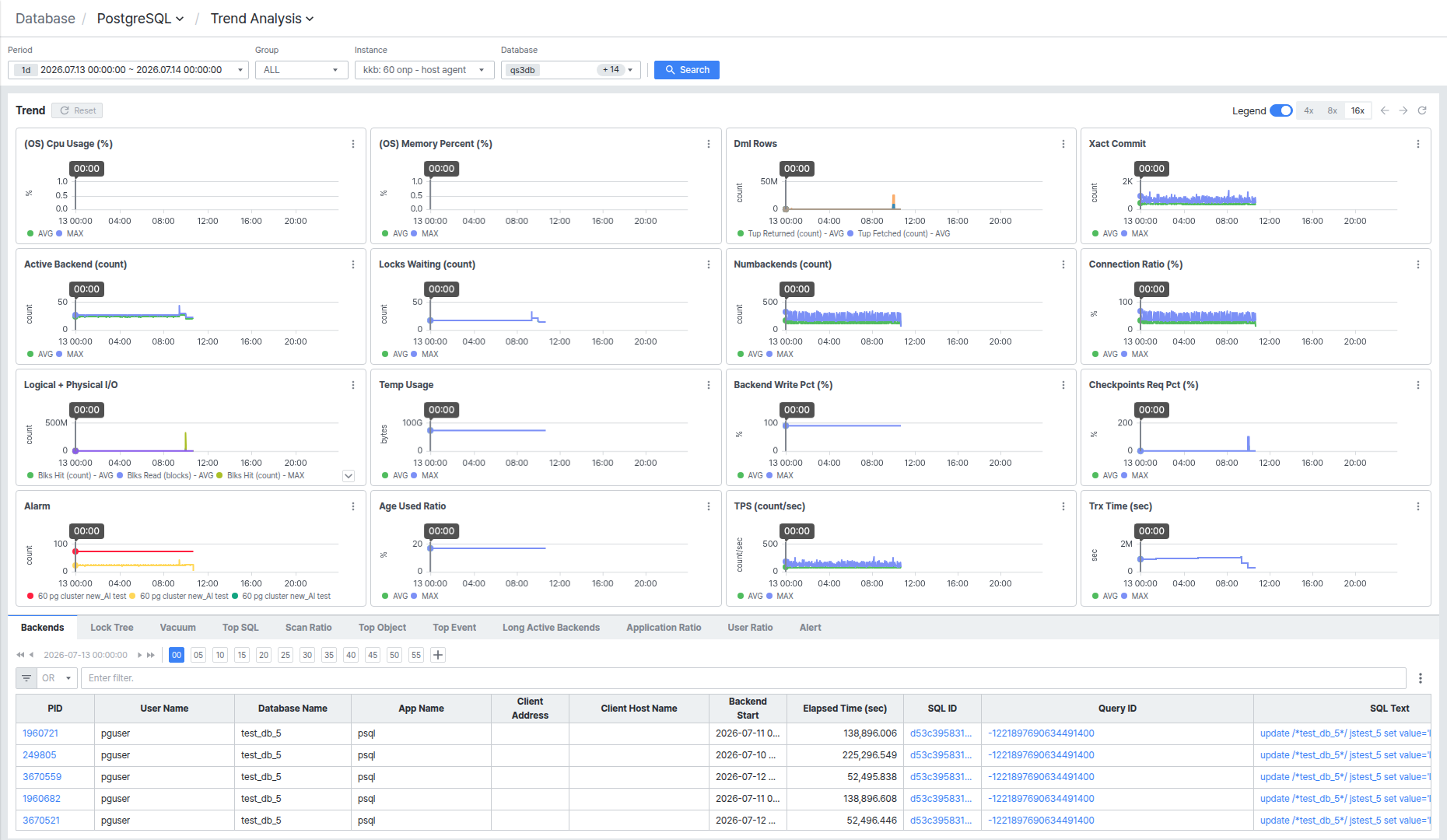Open the Xact Commit chart kebab menu

pyautogui.click(x=1418, y=144)
